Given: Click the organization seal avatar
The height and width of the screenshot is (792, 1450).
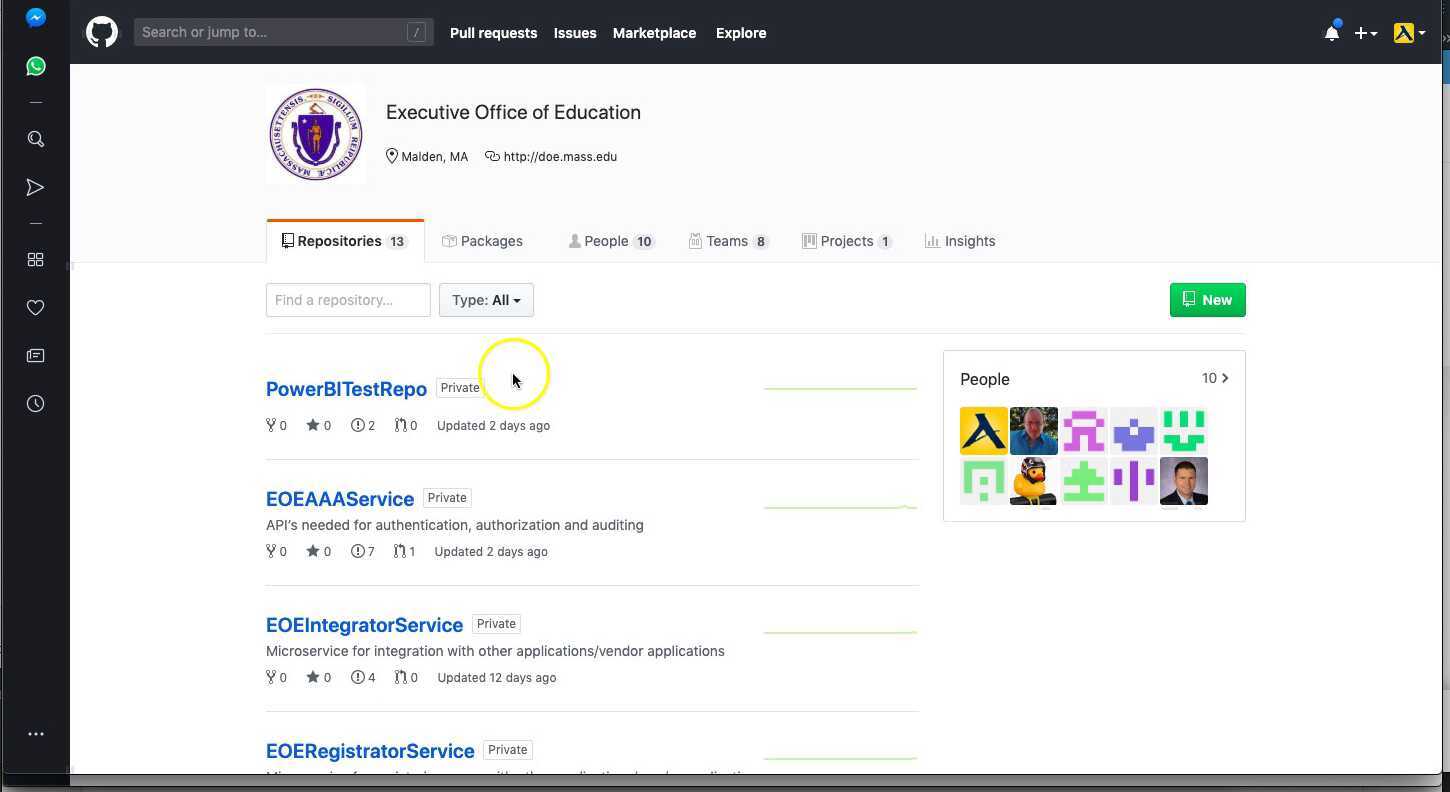Looking at the screenshot, I should click(316, 134).
